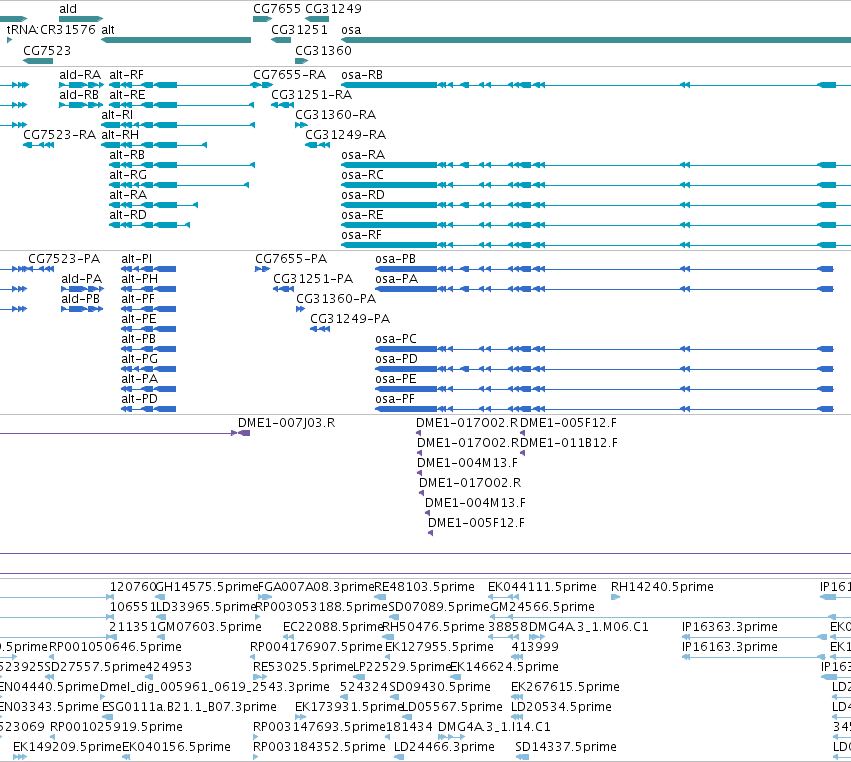This screenshot has height=762, width=851.
Task: Click EST SD14337.5prime label
Action: click(566, 747)
